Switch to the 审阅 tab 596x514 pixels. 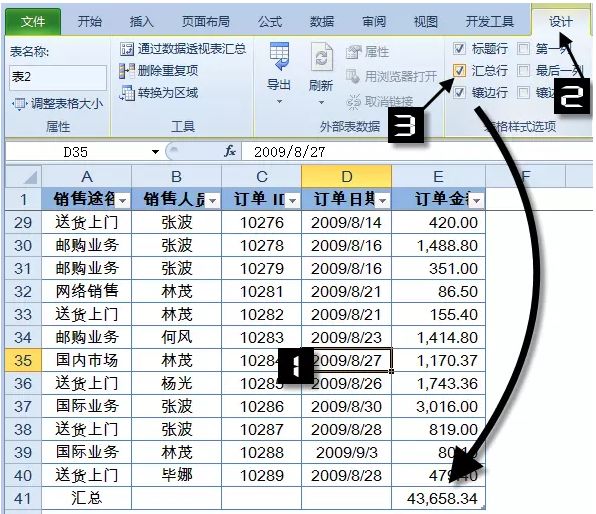point(374,22)
